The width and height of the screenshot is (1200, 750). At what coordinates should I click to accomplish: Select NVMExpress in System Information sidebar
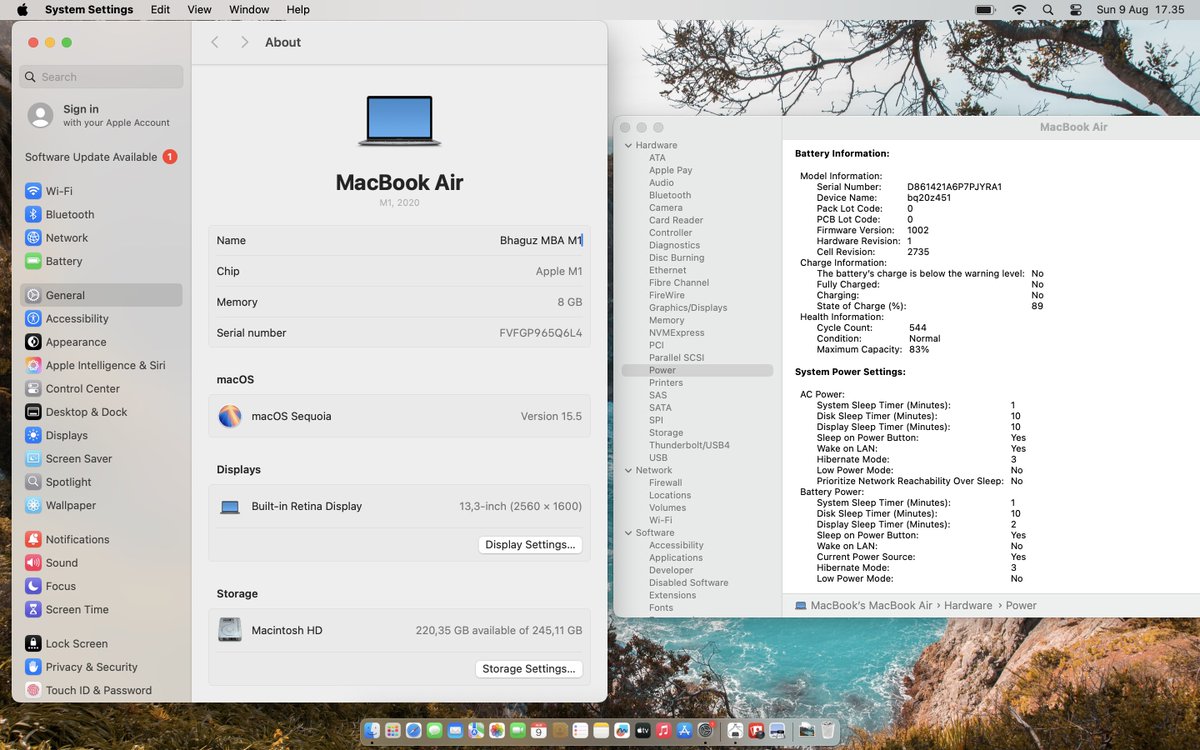[x=677, y=333]
